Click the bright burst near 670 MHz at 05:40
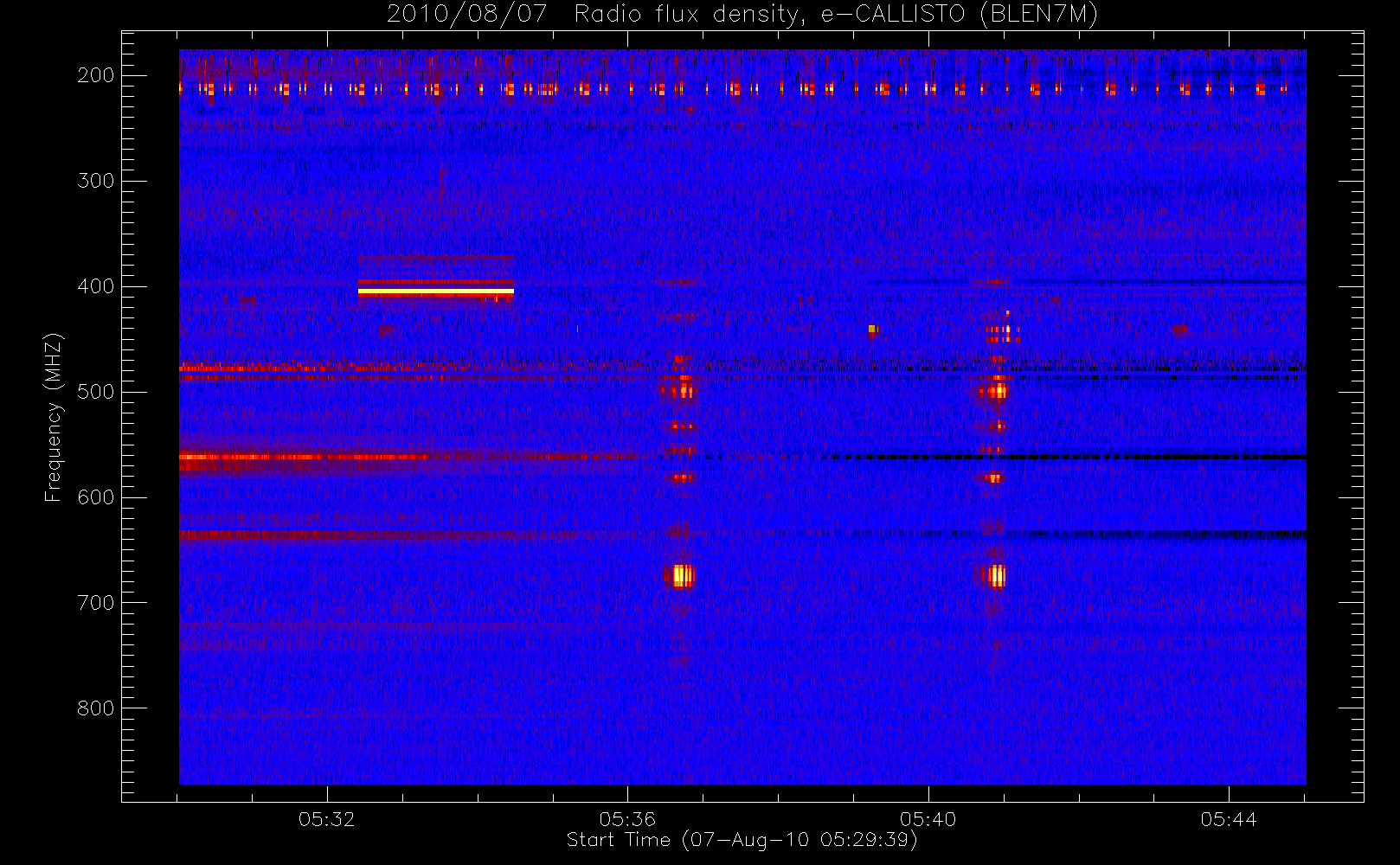 point(996,576)
